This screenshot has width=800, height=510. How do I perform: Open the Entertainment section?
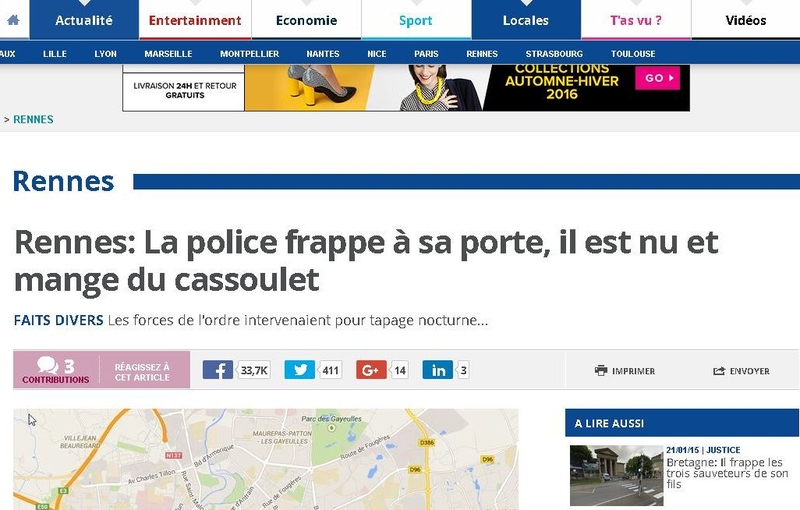point(195,20)
